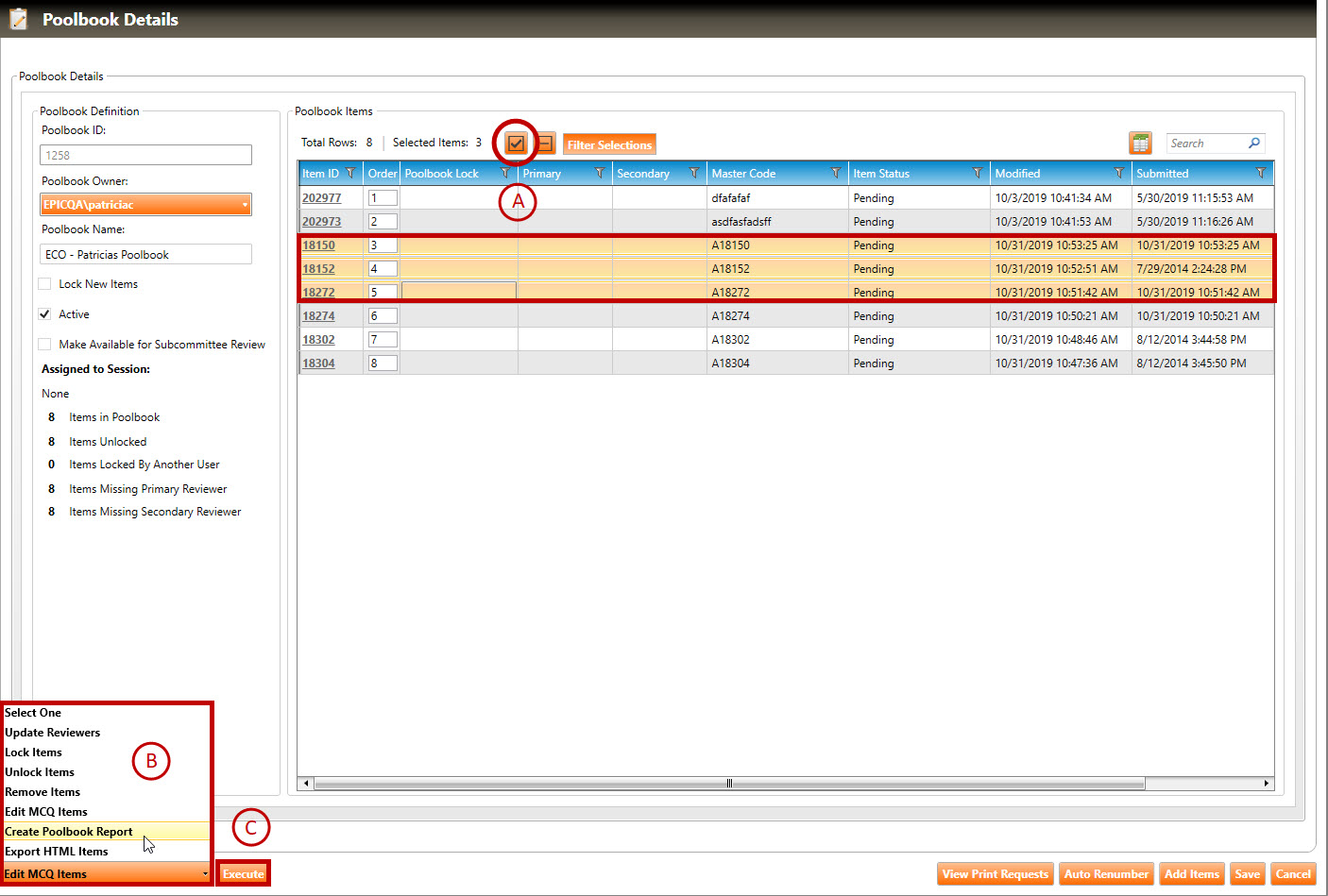
Task: Click the export to spreadsheet icon
Action: 1140,144
